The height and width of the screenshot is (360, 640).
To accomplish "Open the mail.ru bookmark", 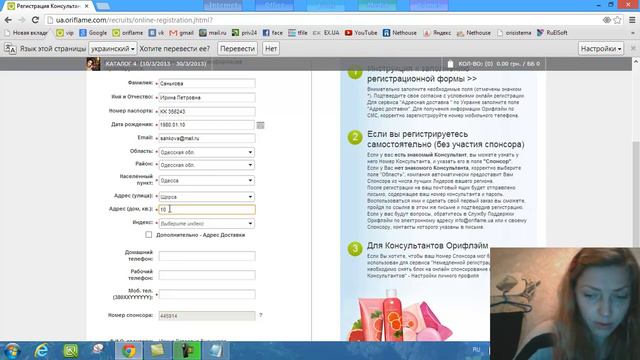I will [213, 33].
